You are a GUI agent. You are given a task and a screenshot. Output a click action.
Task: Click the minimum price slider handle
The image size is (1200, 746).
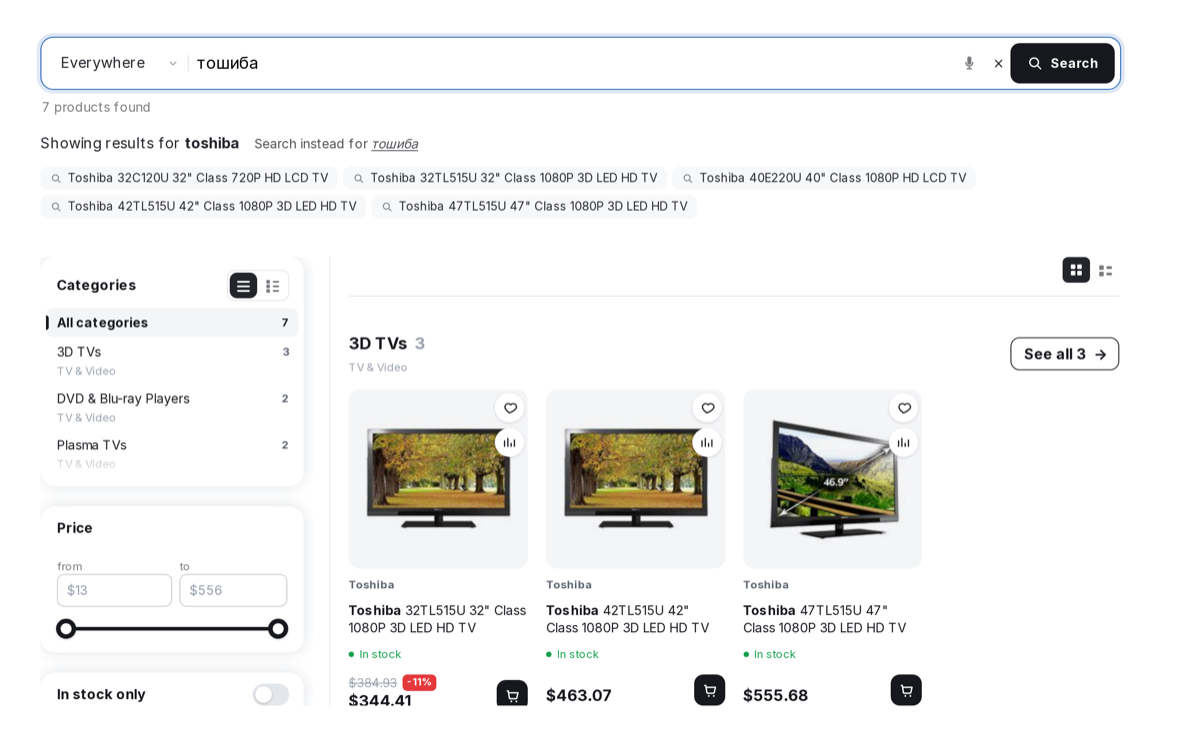pos(66,629)
